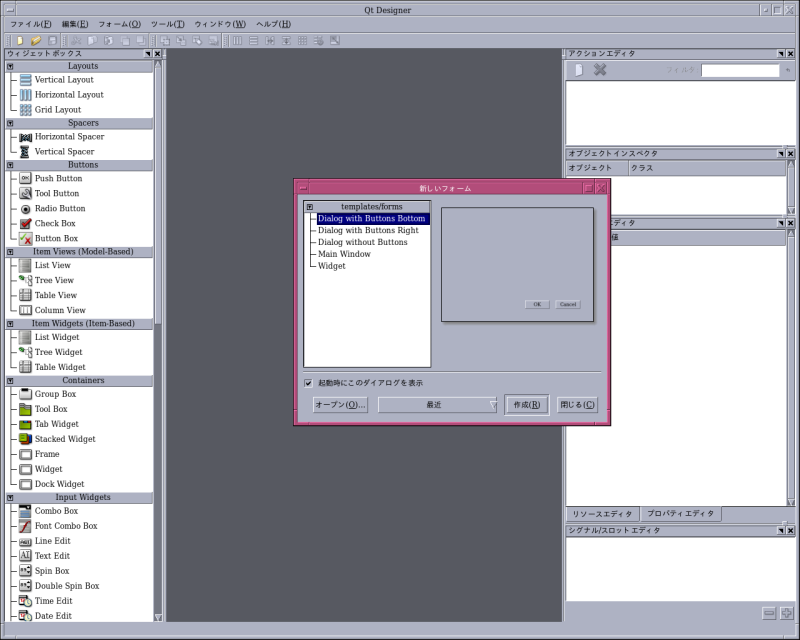This screenshot has width=800, height=640.
Task: Click the オープン(O)... button
Action: tap(340, 405)
